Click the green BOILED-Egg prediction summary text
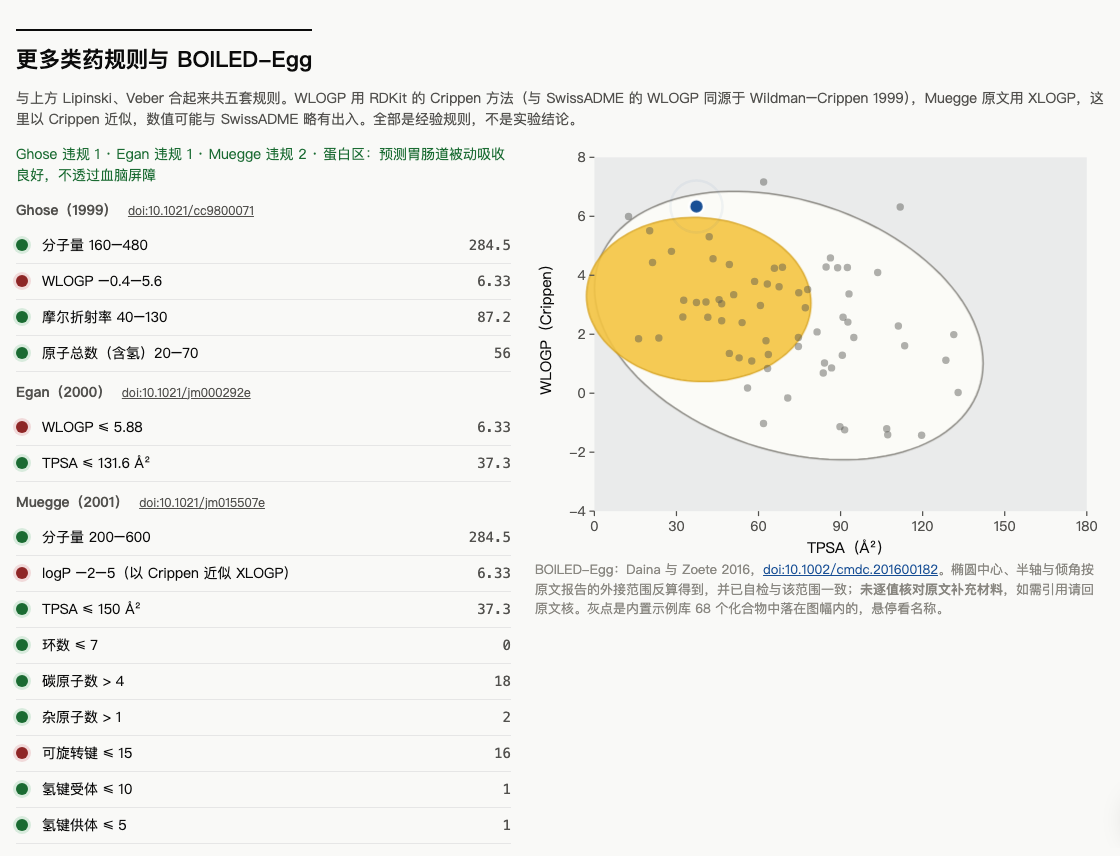1120x856 pixels. point(261,164)
